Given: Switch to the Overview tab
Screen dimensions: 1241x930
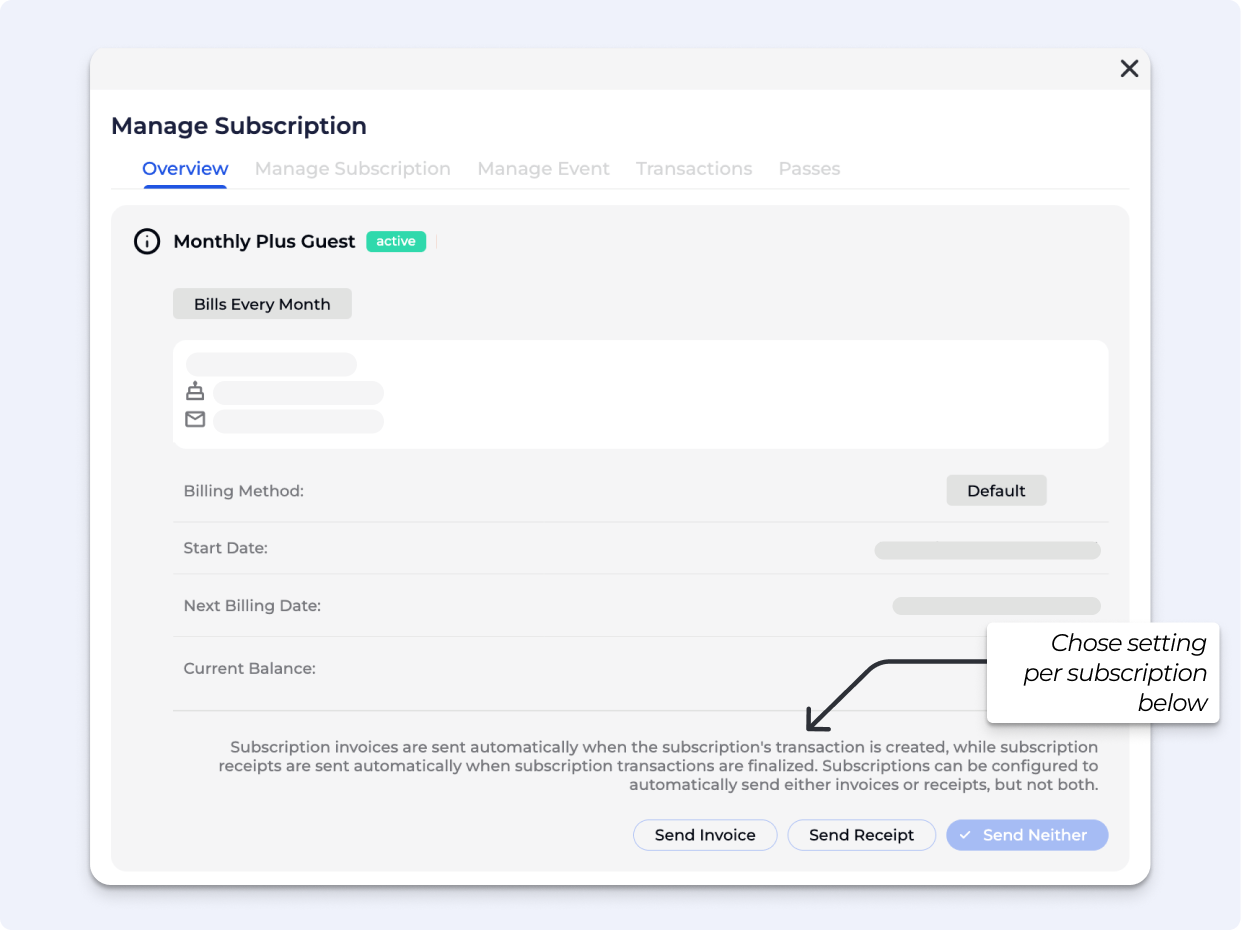Looking at the screenshot, I should click(185, 169).
